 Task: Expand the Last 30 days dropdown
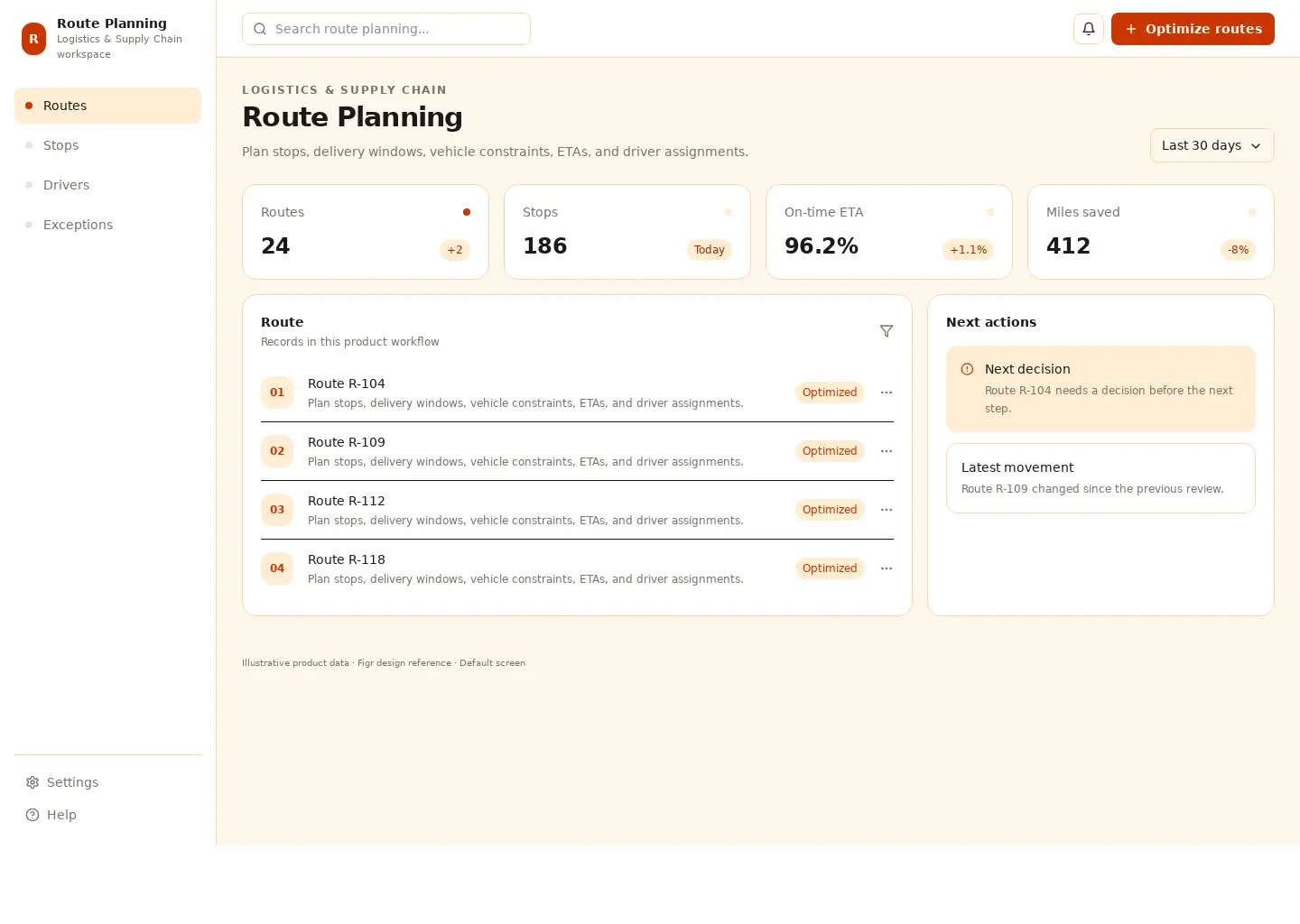[x=1212, y=145]
